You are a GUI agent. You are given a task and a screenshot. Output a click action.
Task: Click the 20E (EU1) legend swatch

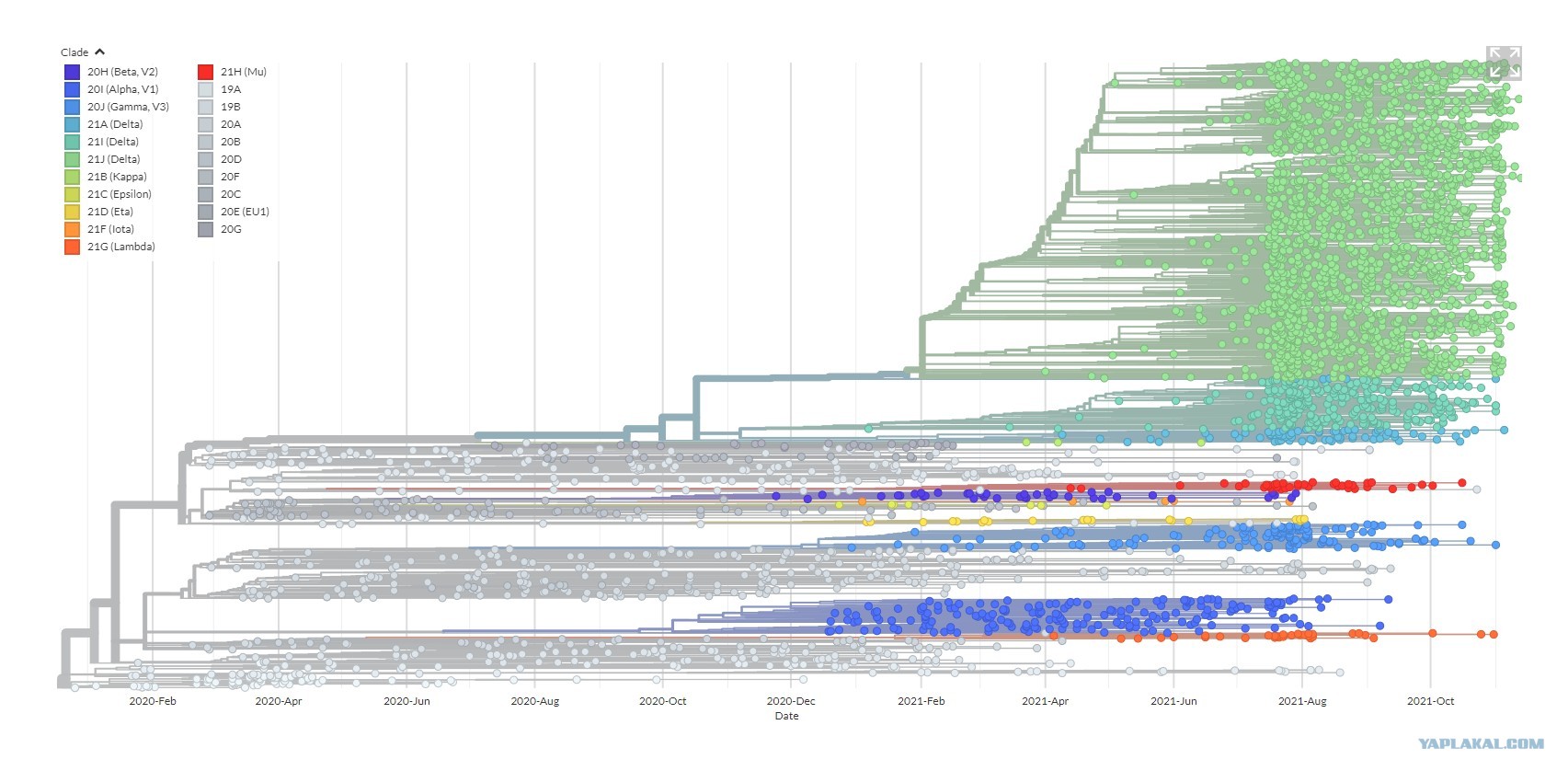tap(205, 212)
